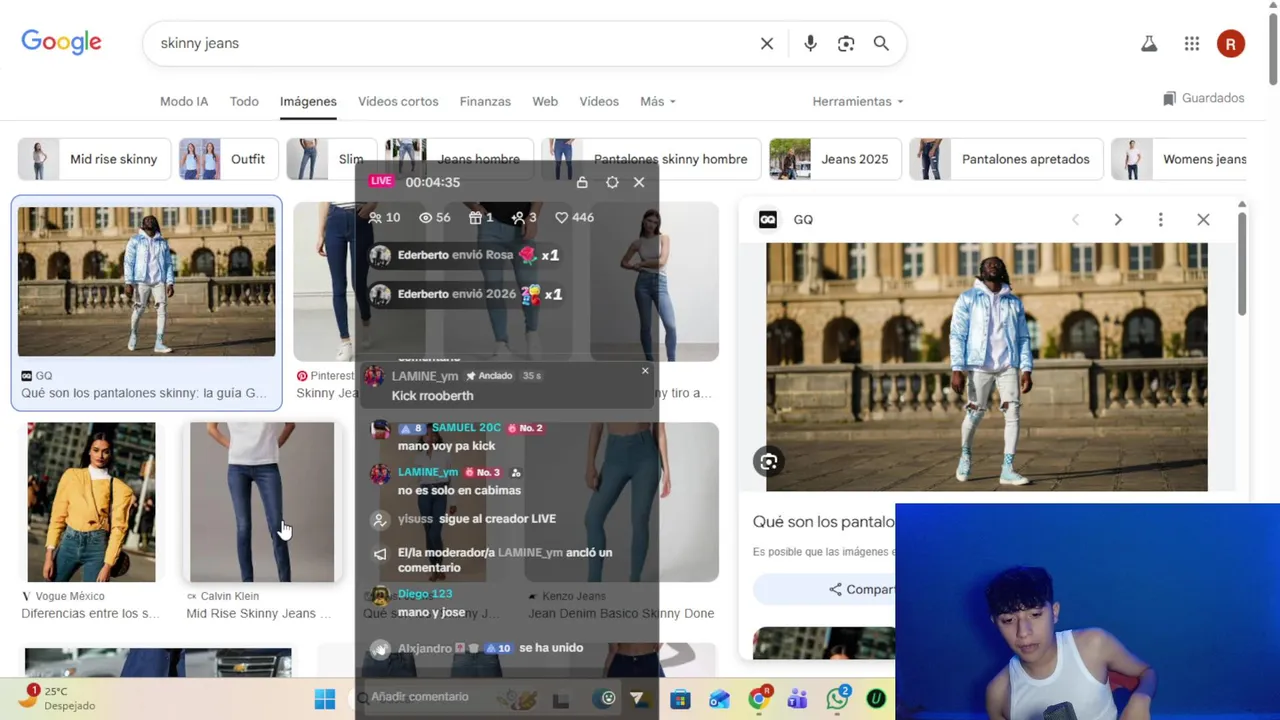Switch to the Videos tab
Image resolution: width=1280 pixels, height=720 pixels.
coord(599,101)
